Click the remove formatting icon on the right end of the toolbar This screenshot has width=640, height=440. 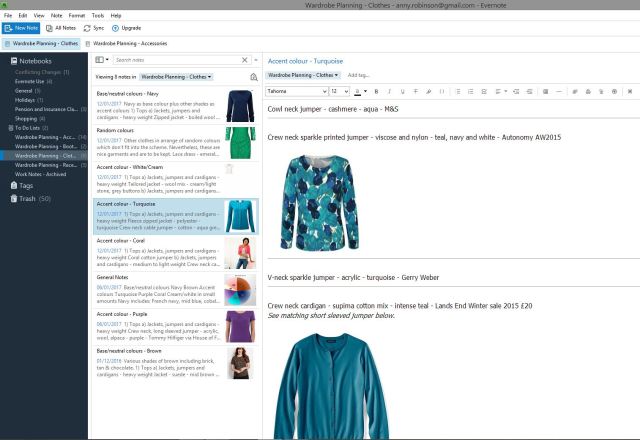[x=630, y=91]
